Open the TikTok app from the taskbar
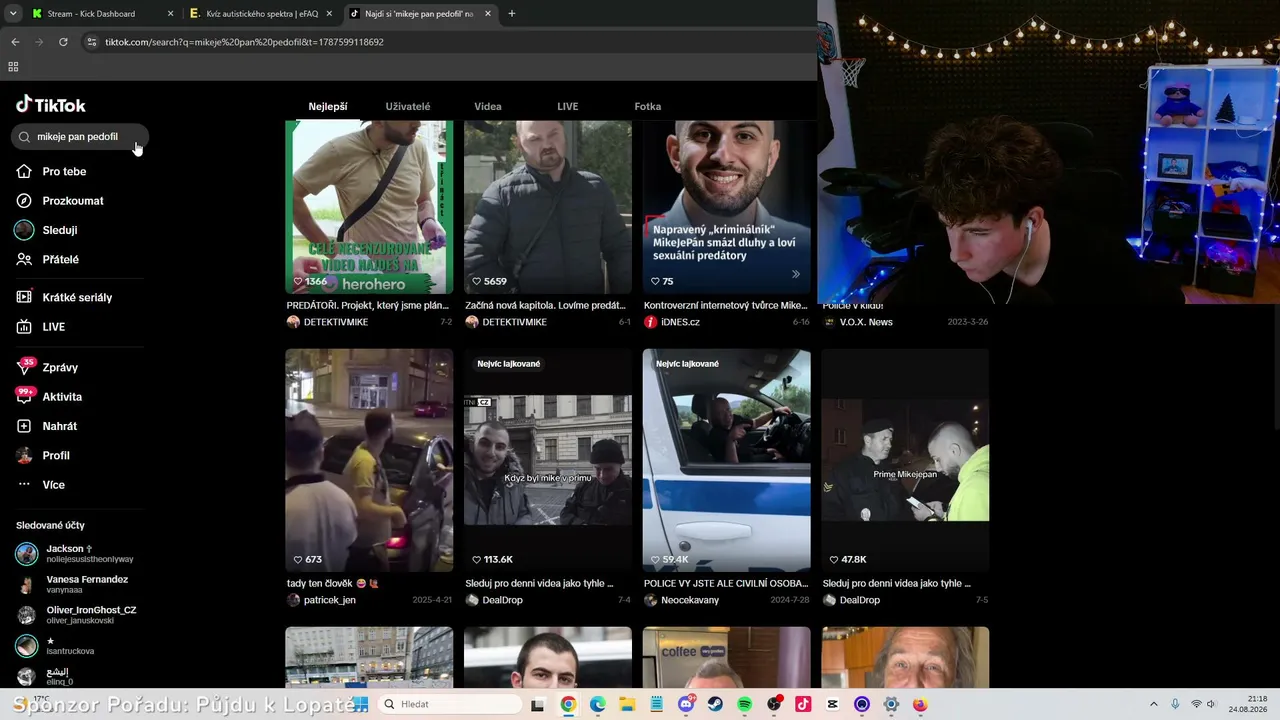 (x=803, y=704)
